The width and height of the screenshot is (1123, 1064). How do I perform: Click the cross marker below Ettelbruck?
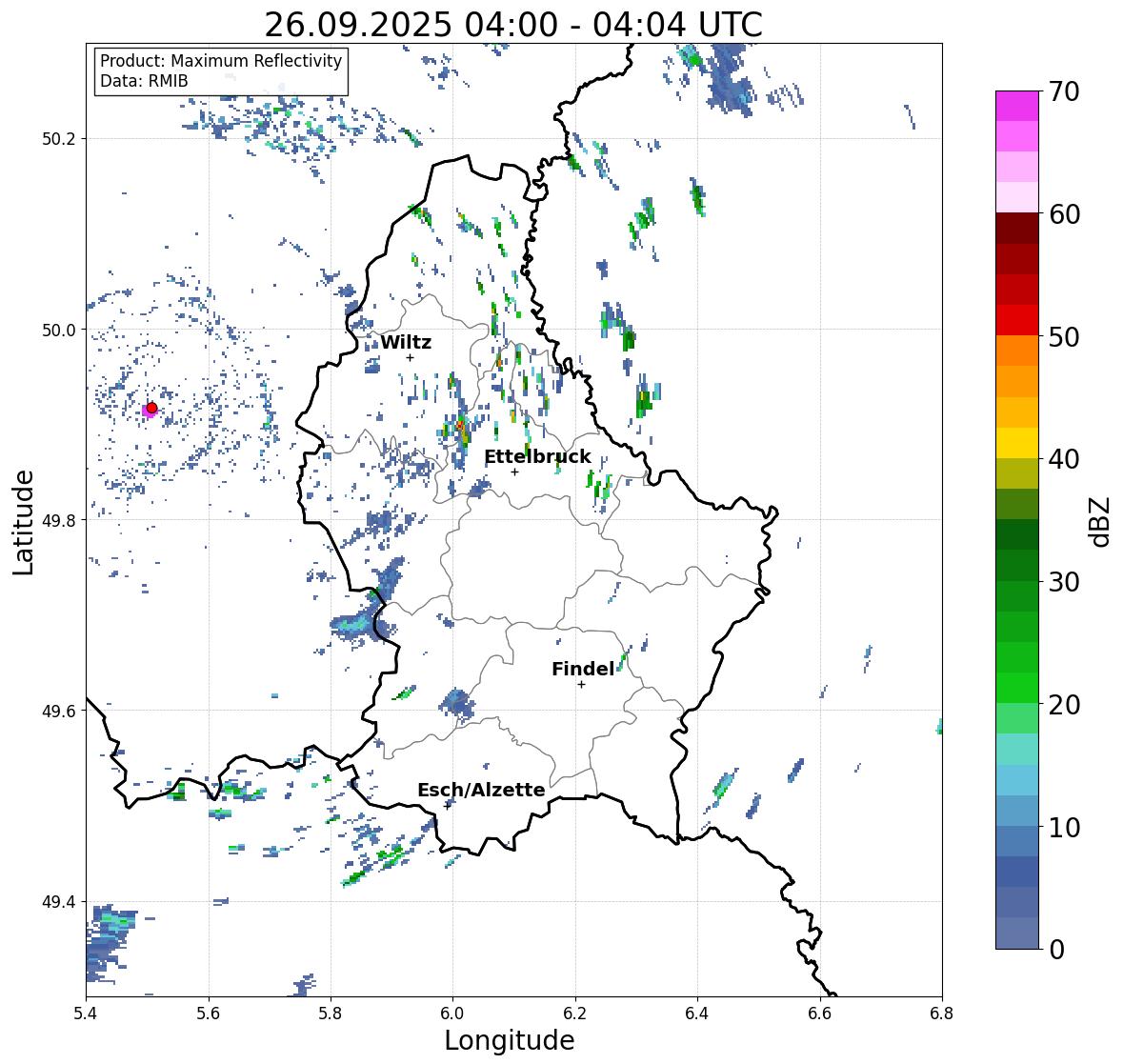coord(514,472)
